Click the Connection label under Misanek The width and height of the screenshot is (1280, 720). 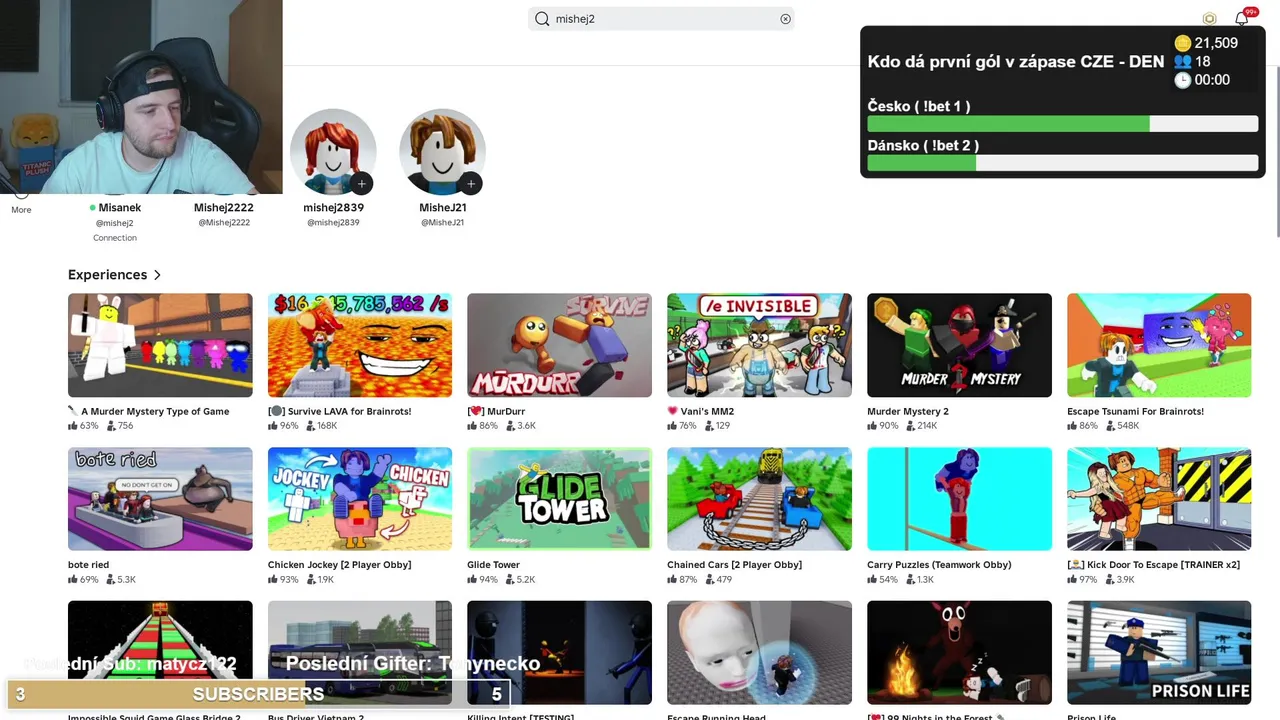click(x=115, y=238)
